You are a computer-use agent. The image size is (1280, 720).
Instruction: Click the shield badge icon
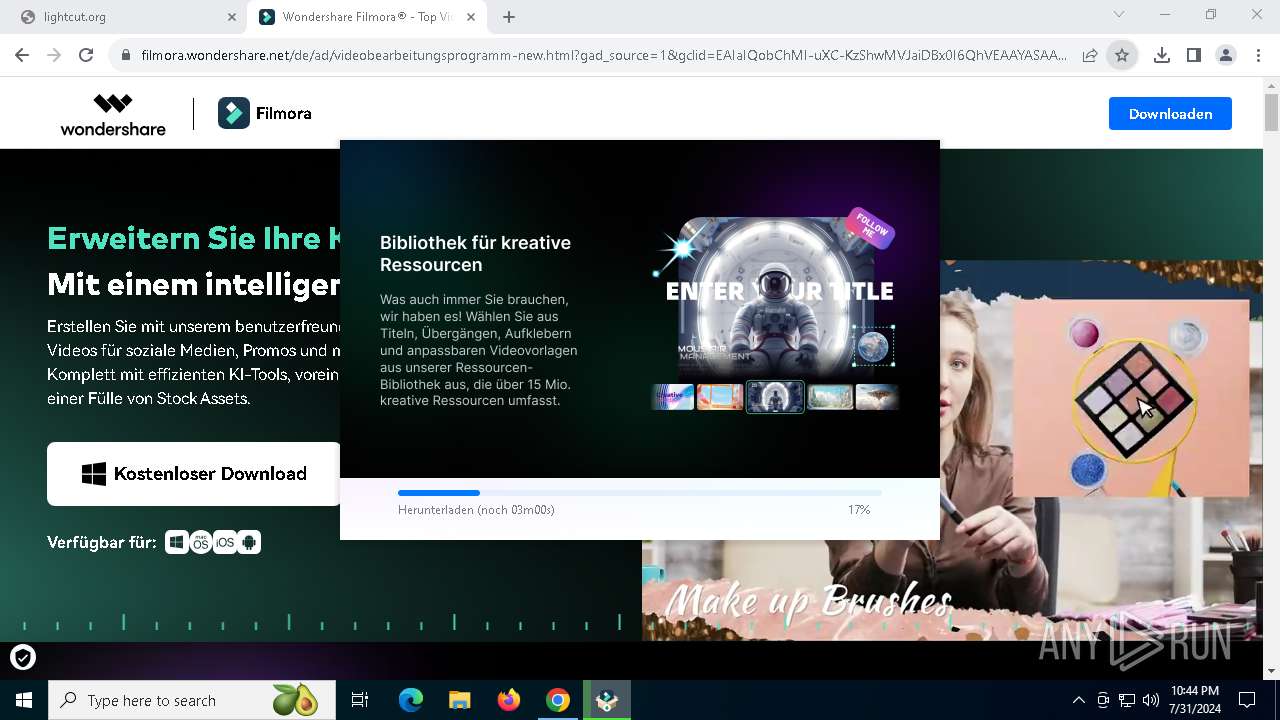(x=23, y=657)
